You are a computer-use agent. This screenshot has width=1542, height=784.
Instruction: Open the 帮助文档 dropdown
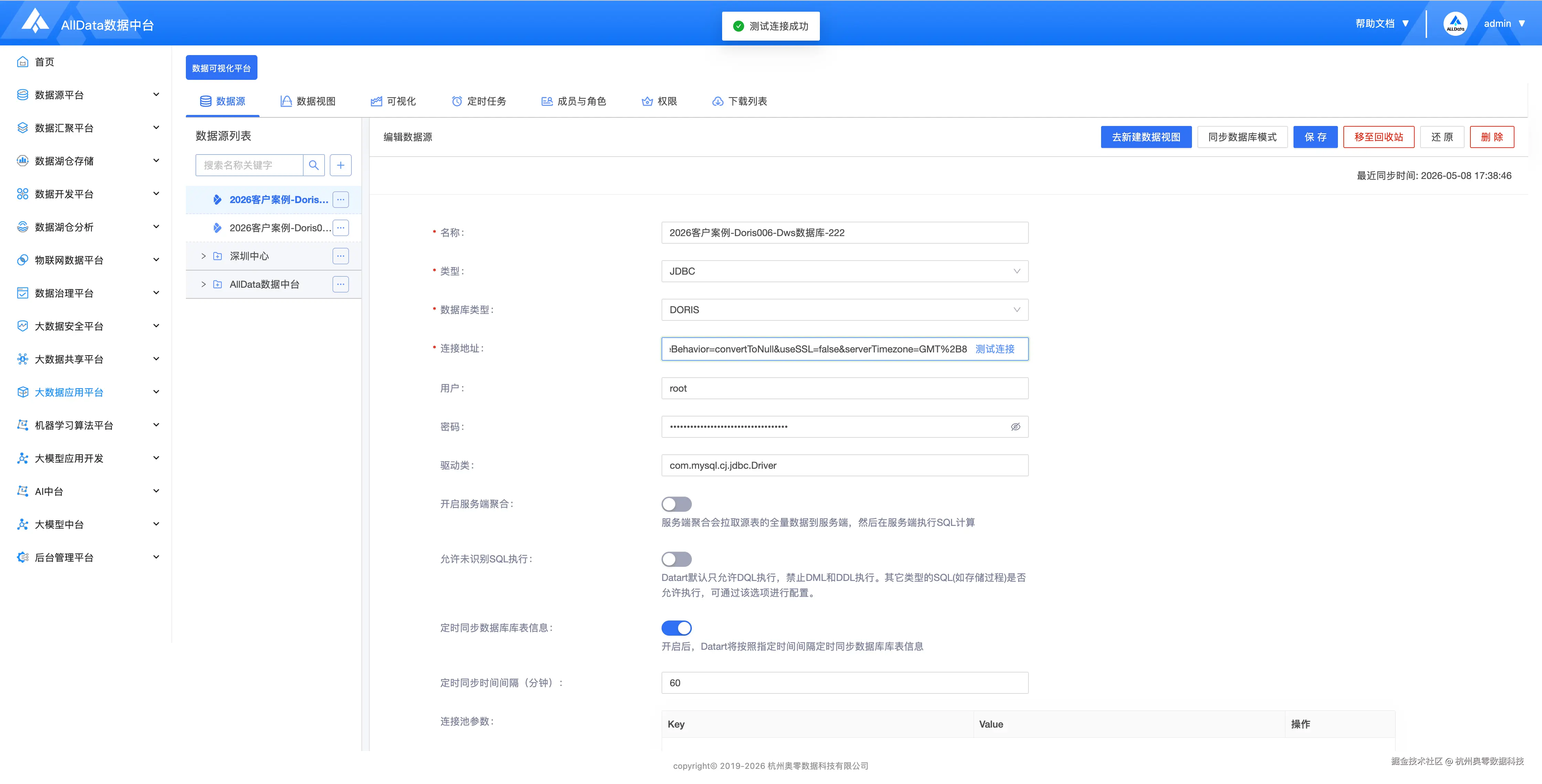1382,23
